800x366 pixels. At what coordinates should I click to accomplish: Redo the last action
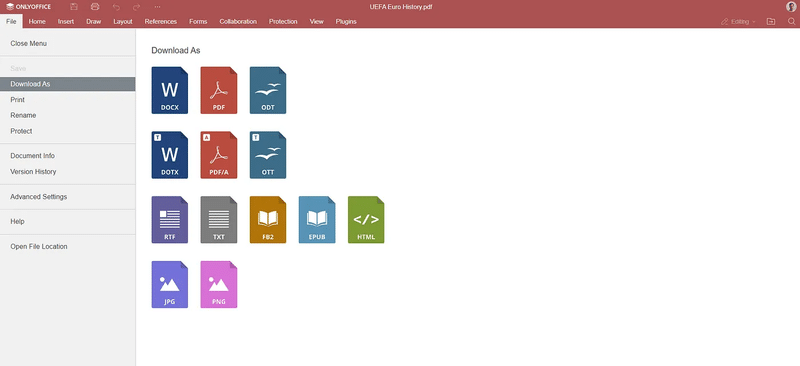point(136,7)
